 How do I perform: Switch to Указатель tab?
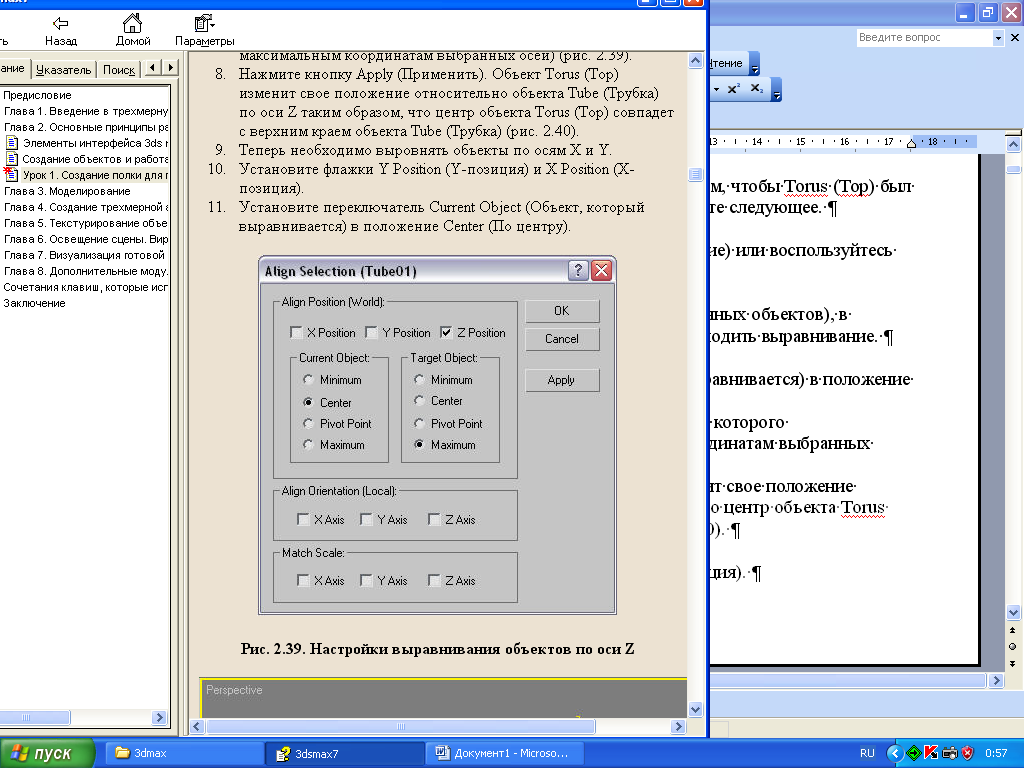(63, 69)
